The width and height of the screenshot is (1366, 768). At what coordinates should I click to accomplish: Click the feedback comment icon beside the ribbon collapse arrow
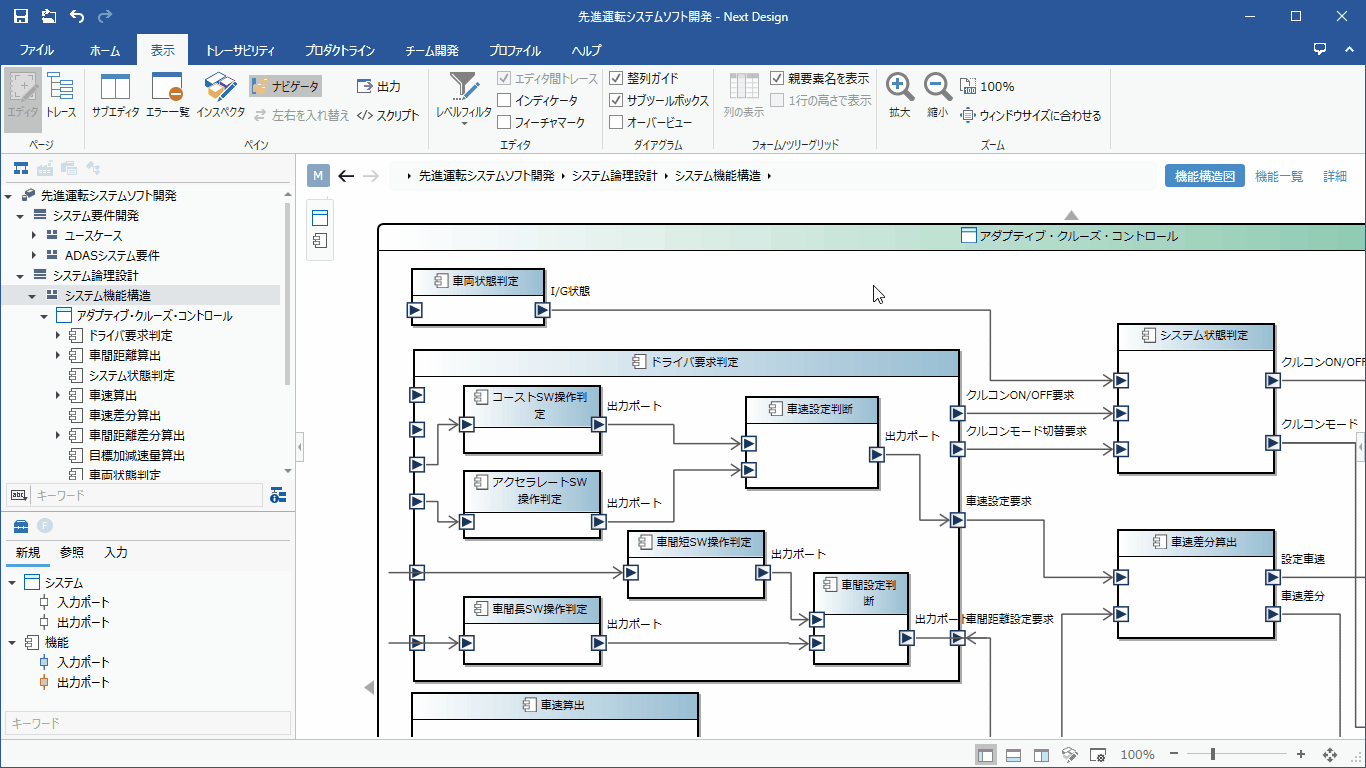tap(1320, 49)
